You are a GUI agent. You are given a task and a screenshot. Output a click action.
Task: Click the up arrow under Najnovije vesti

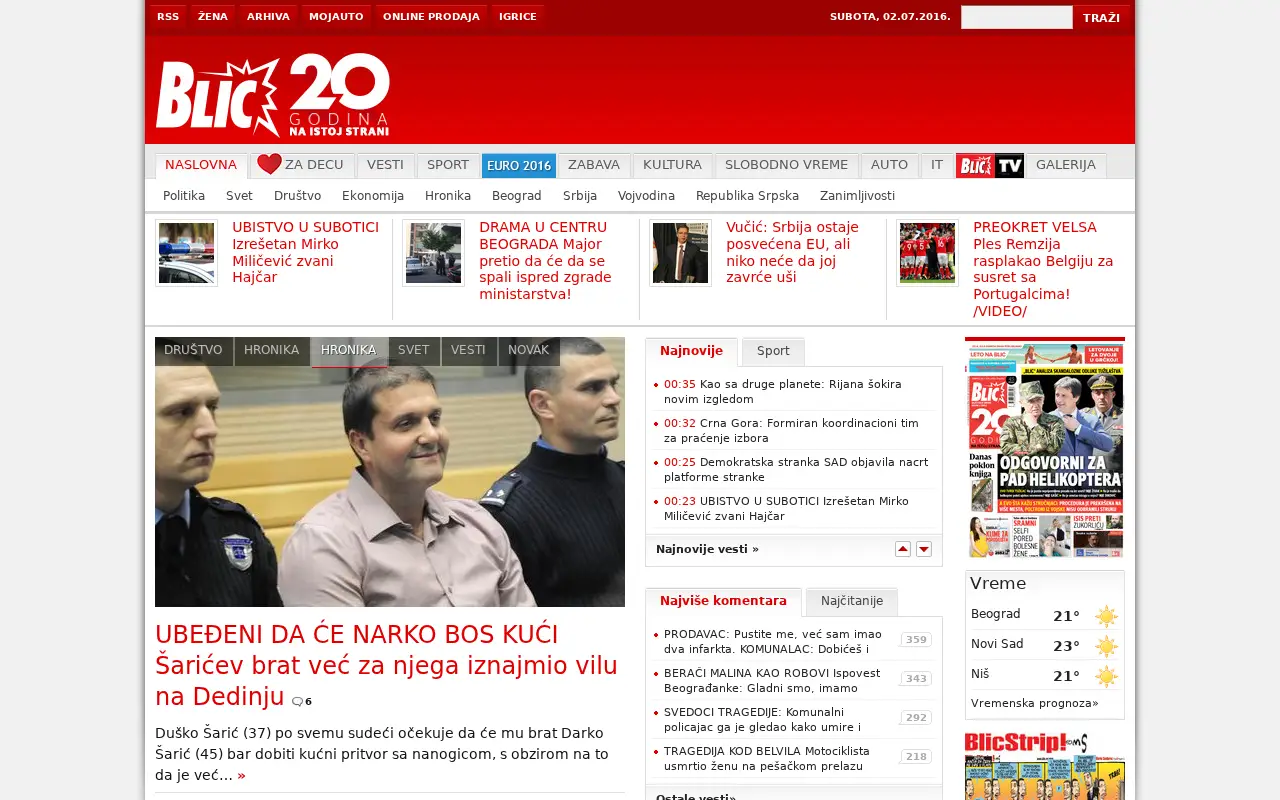pyautogui.click(x=903, y=549)
